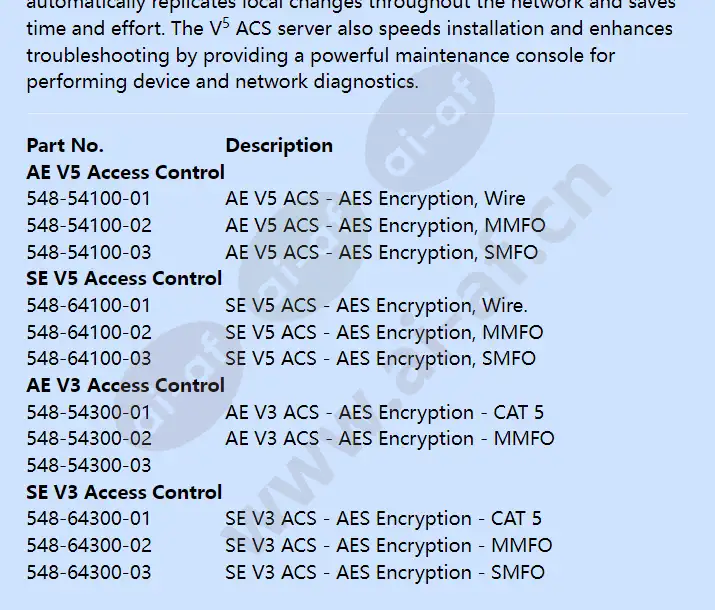Click the Part No. column header

[x=65, y=146]
